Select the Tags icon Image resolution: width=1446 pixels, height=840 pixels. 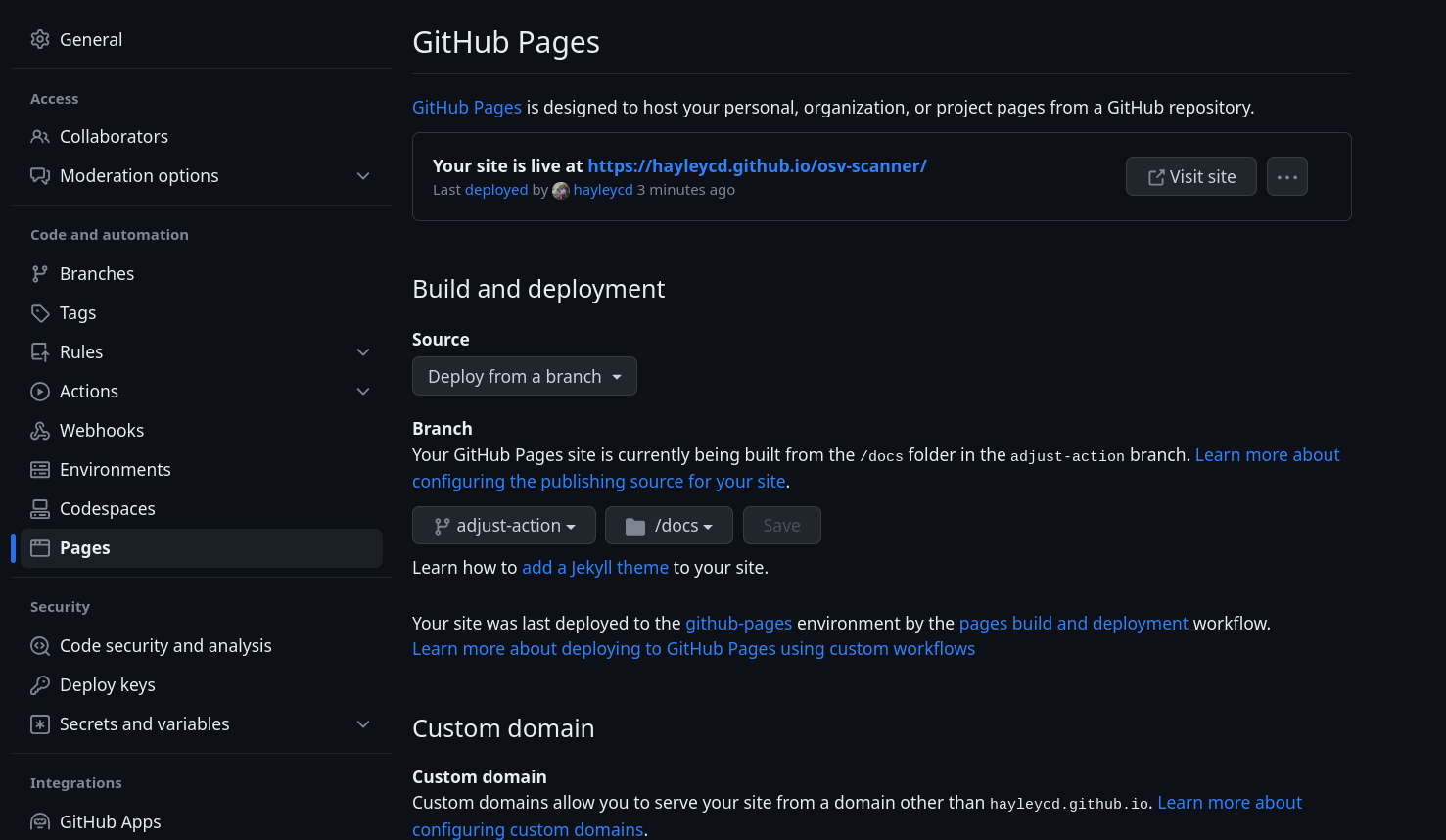pyautogui.click(x=40, y=312)
